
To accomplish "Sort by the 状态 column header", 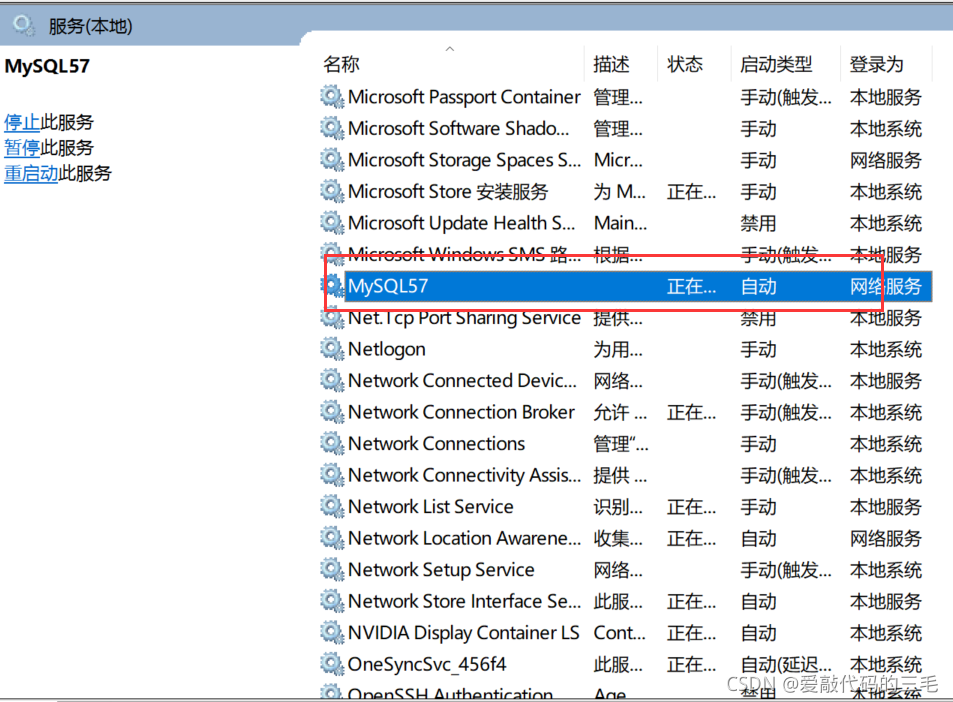I will pos(685,64).
